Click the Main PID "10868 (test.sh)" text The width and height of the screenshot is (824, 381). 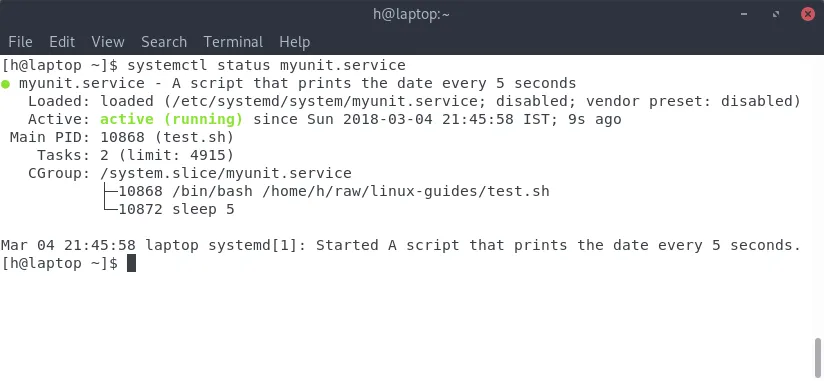(x=167, y=137)
